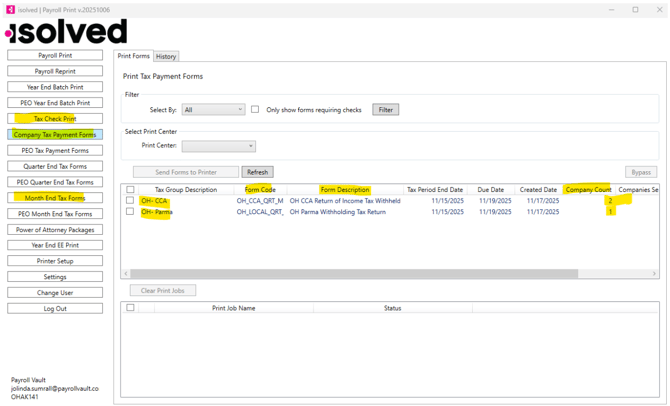Click the isolved app icon in title bar
This screenshot has height=406, width=670.
pyautogui.click(x=10, y=9)
